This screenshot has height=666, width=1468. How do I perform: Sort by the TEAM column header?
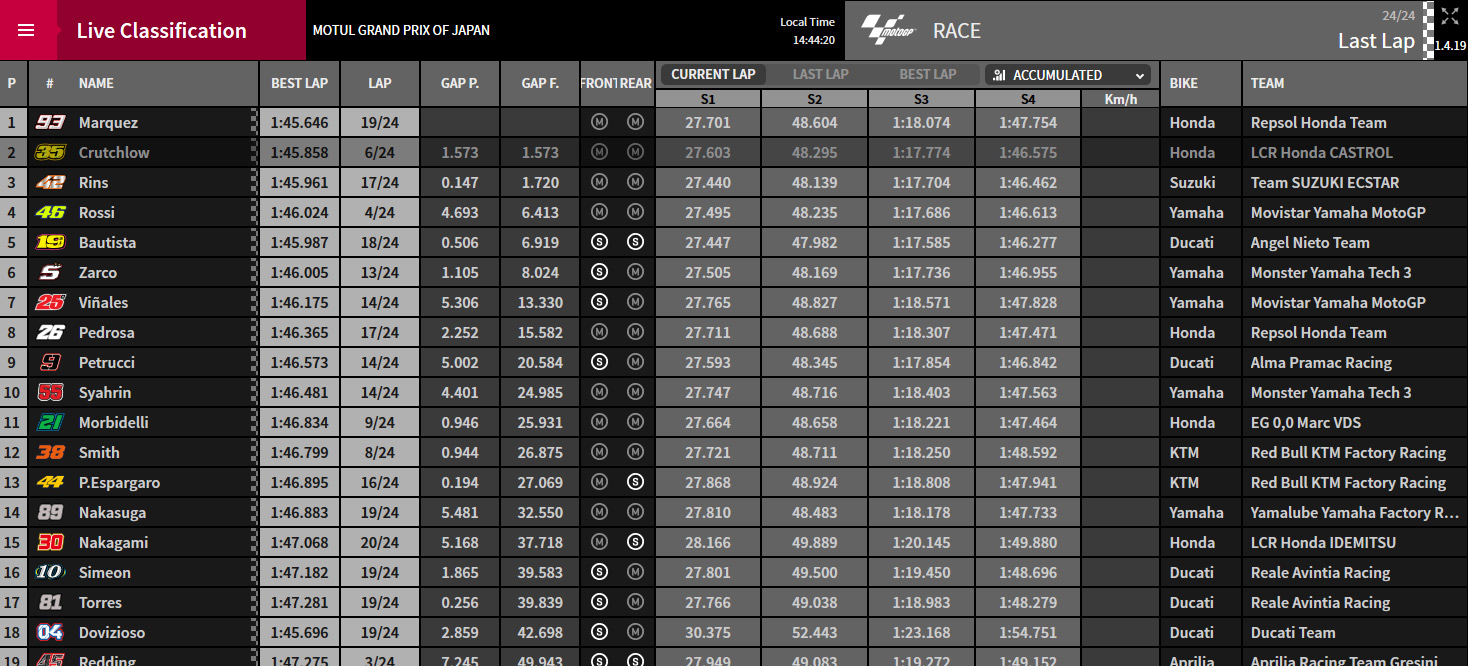click(x=1267, y=83)
